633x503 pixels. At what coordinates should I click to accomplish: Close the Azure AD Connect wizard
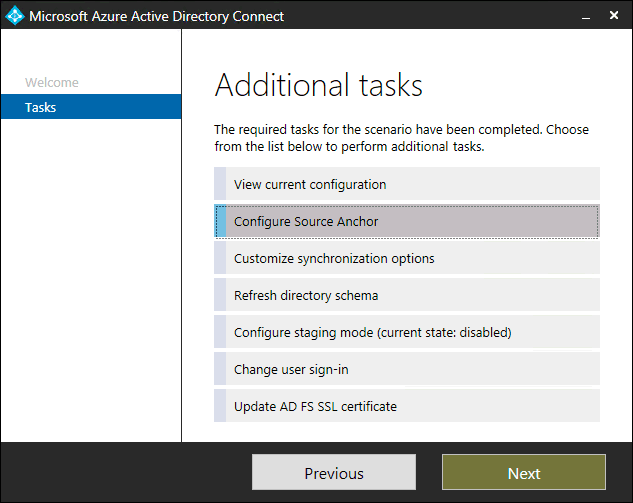pyautogui.click(x=614, y=15)
